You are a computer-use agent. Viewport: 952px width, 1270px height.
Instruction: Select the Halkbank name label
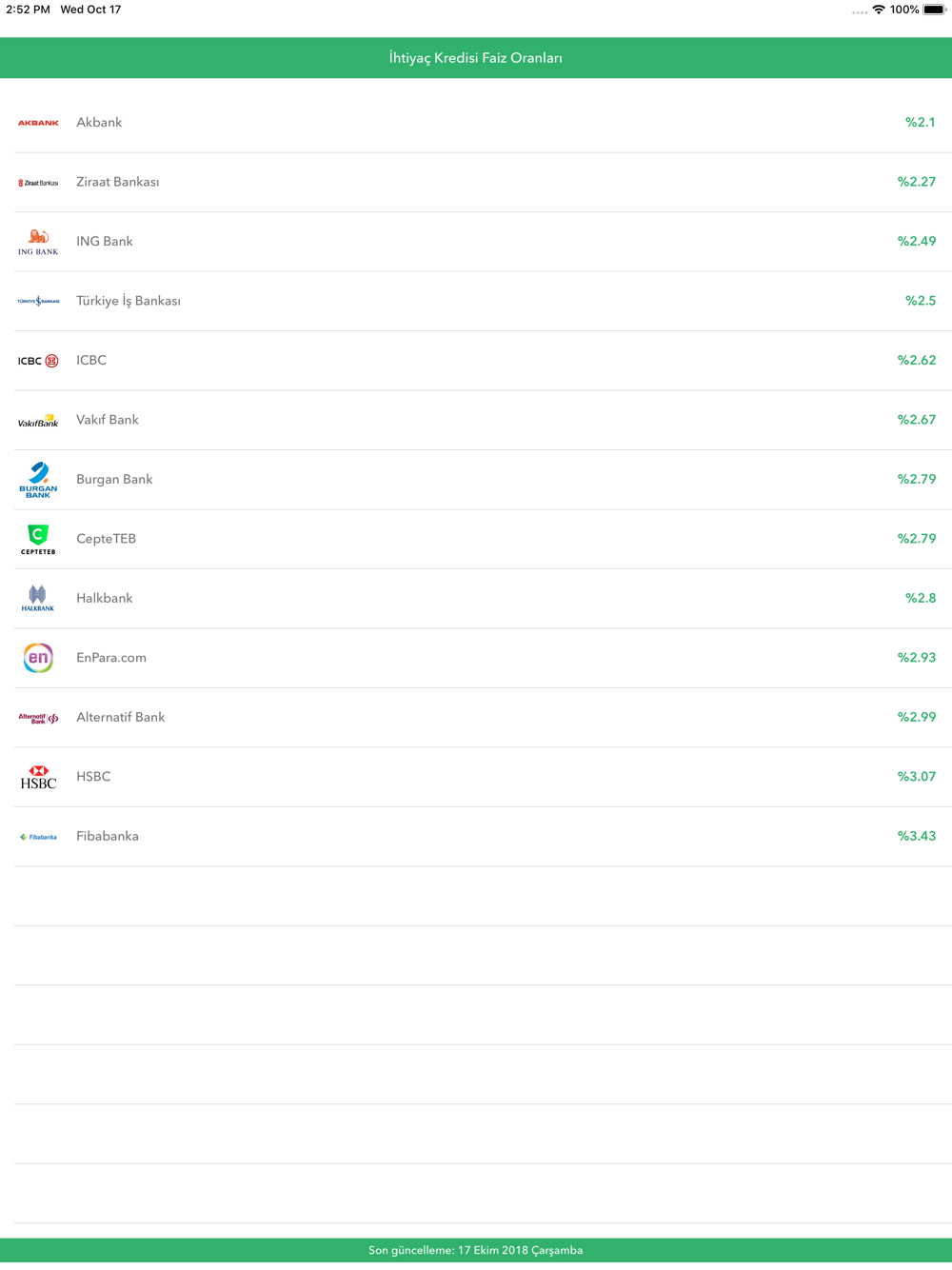[x=105, y=598]
